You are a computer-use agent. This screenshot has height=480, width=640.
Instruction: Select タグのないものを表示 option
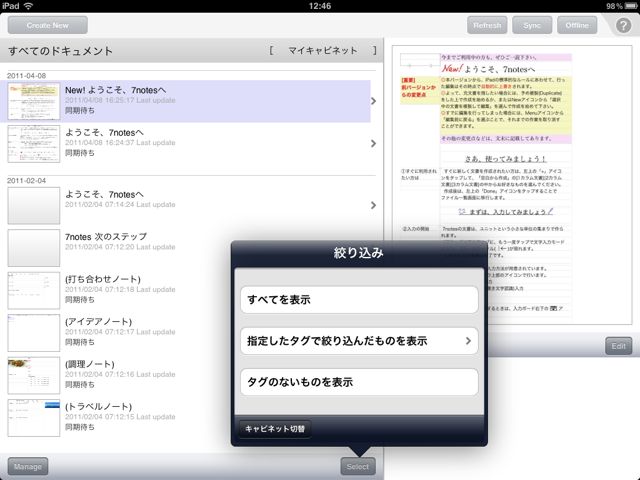359,382
